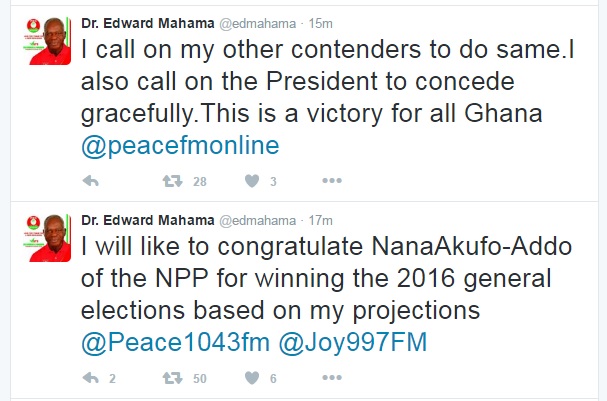Screen dimensions: 607x401
Task: Open the @peacefmonline mention link
Action: pyautogui.click(x=179, y=145)
